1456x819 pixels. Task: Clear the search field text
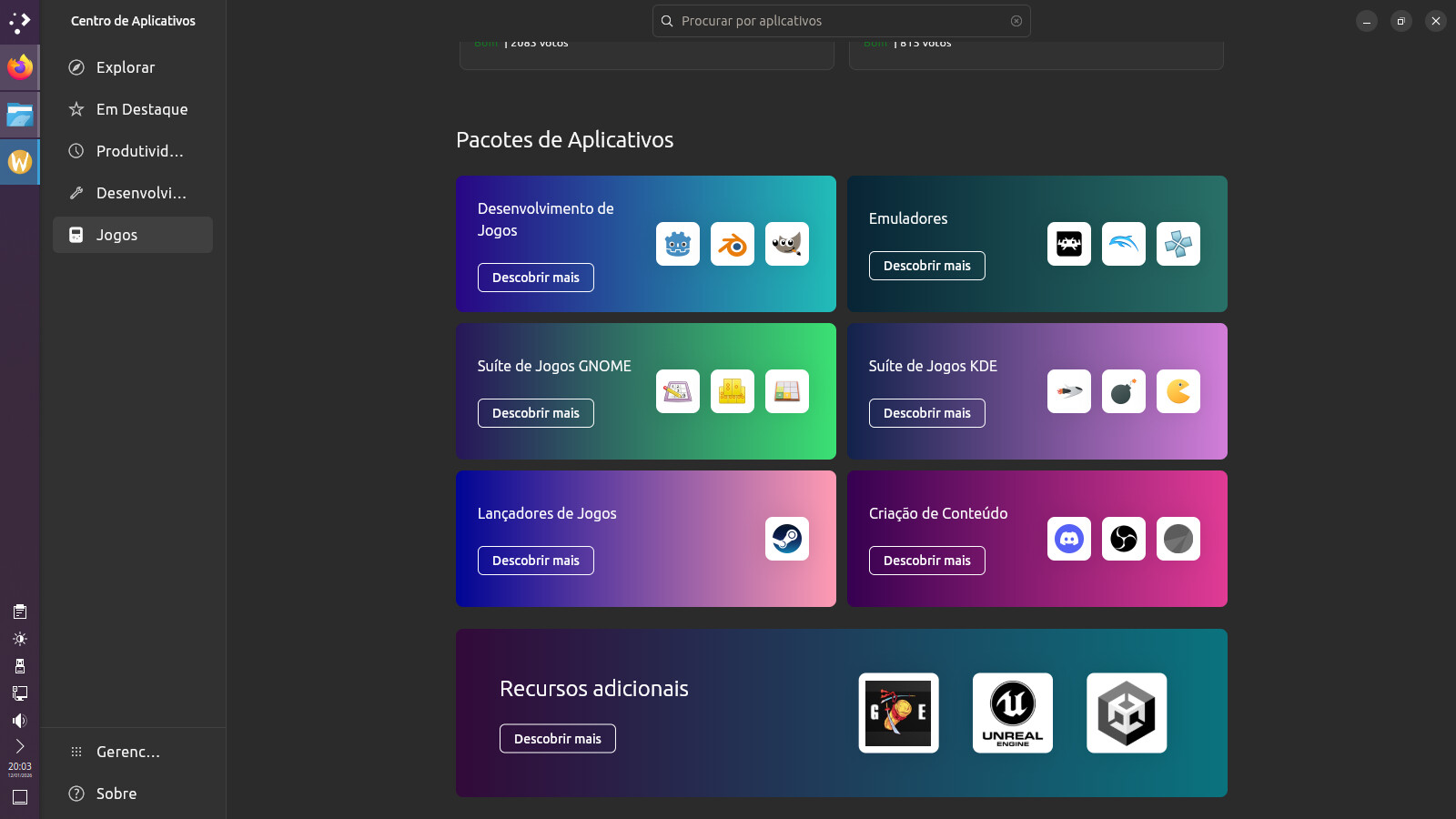pyautogui.click(x=1016, y=21)
